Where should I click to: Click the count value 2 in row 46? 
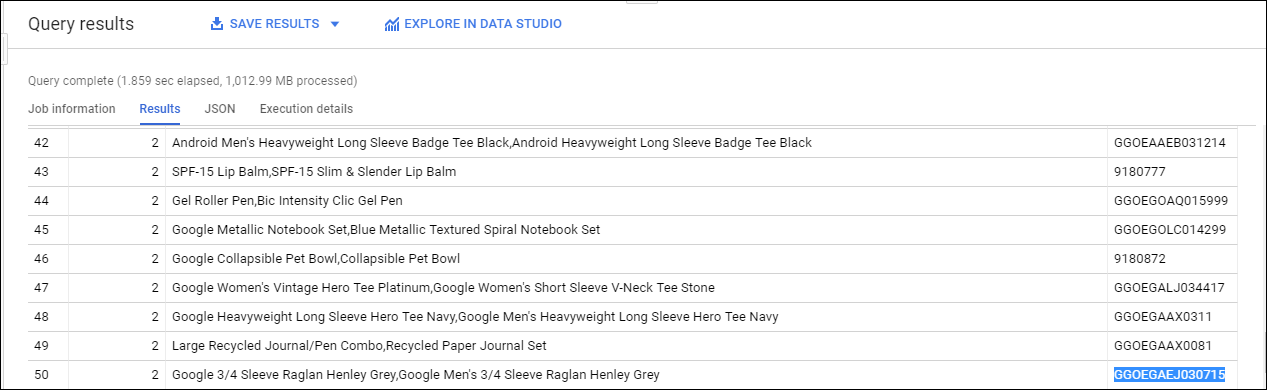155,259
